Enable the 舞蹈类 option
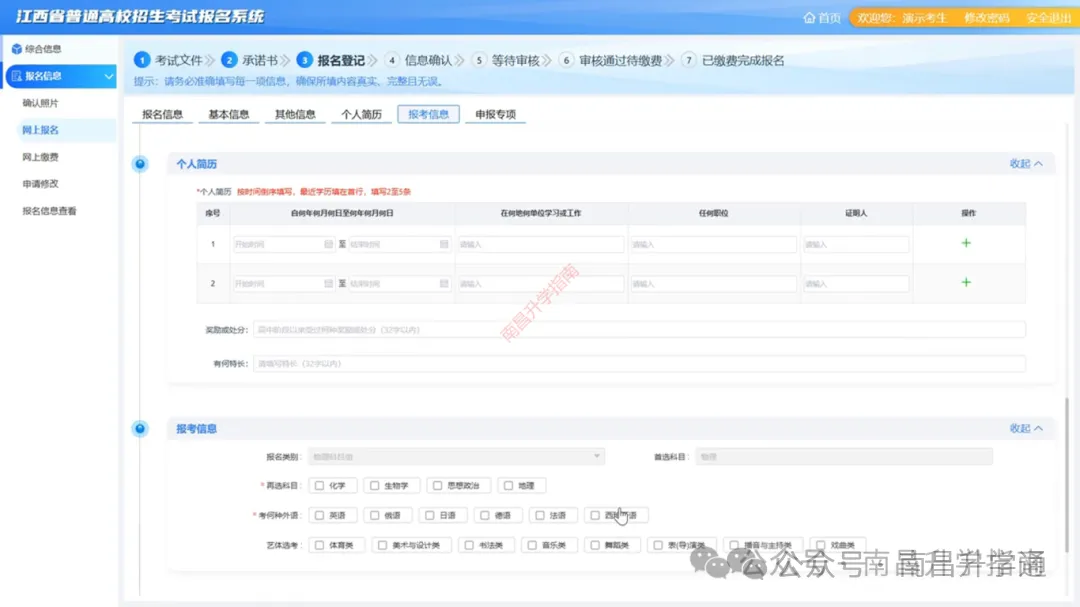1080x607 pixels. point(594,545)
